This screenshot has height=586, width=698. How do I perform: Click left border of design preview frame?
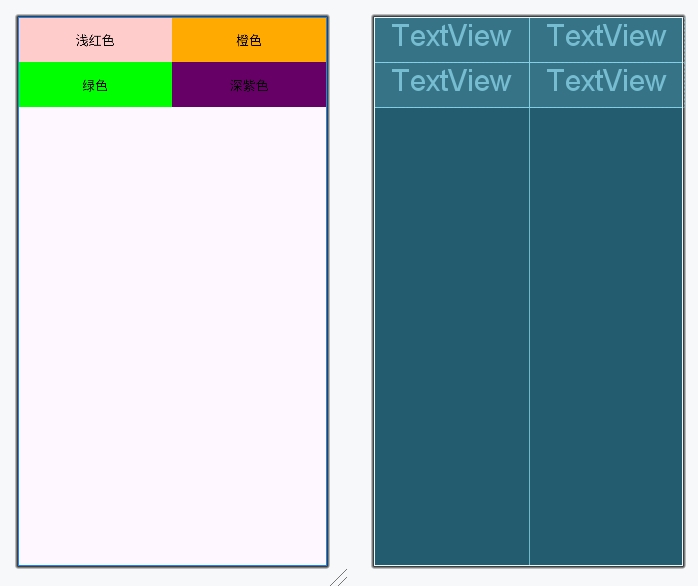[x=17, y=300]
